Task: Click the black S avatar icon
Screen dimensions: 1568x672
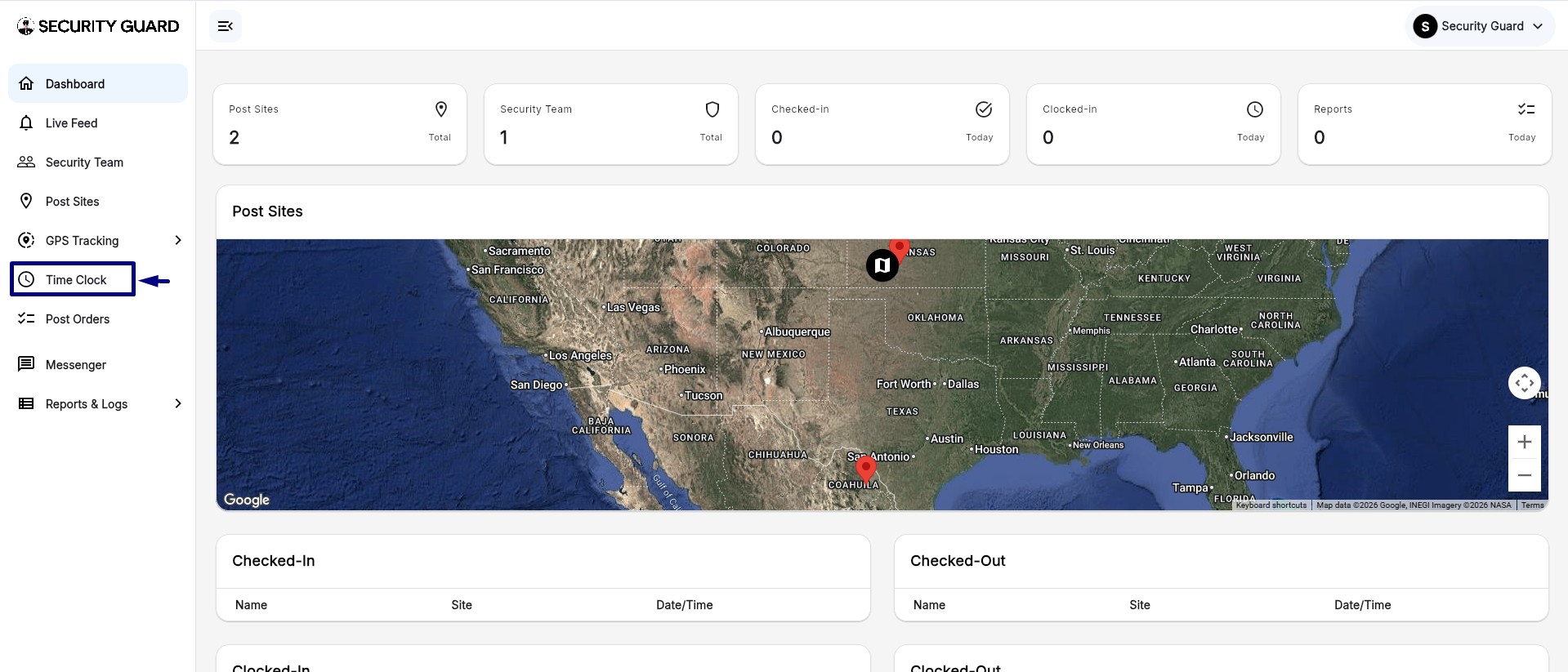Action: (1425, 26)
